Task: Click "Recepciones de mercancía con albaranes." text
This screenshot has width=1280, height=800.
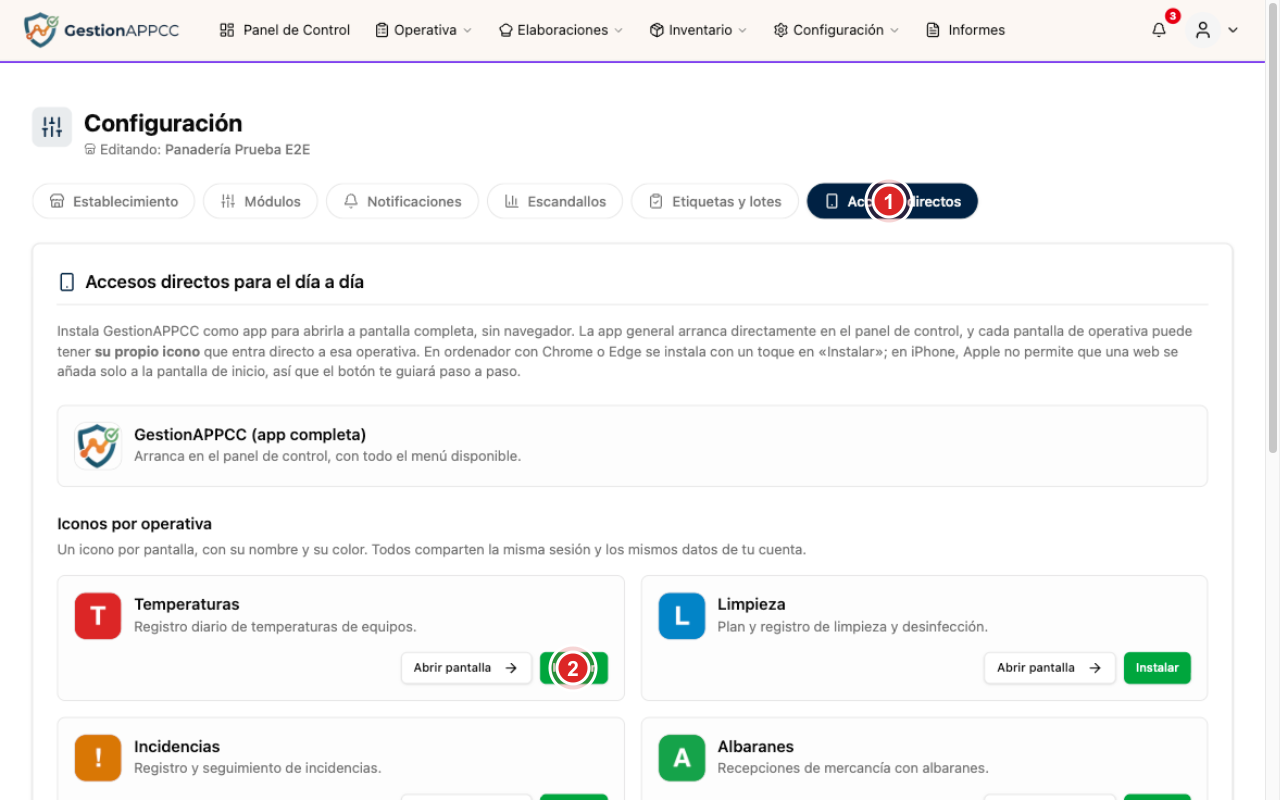Action: 853,768
